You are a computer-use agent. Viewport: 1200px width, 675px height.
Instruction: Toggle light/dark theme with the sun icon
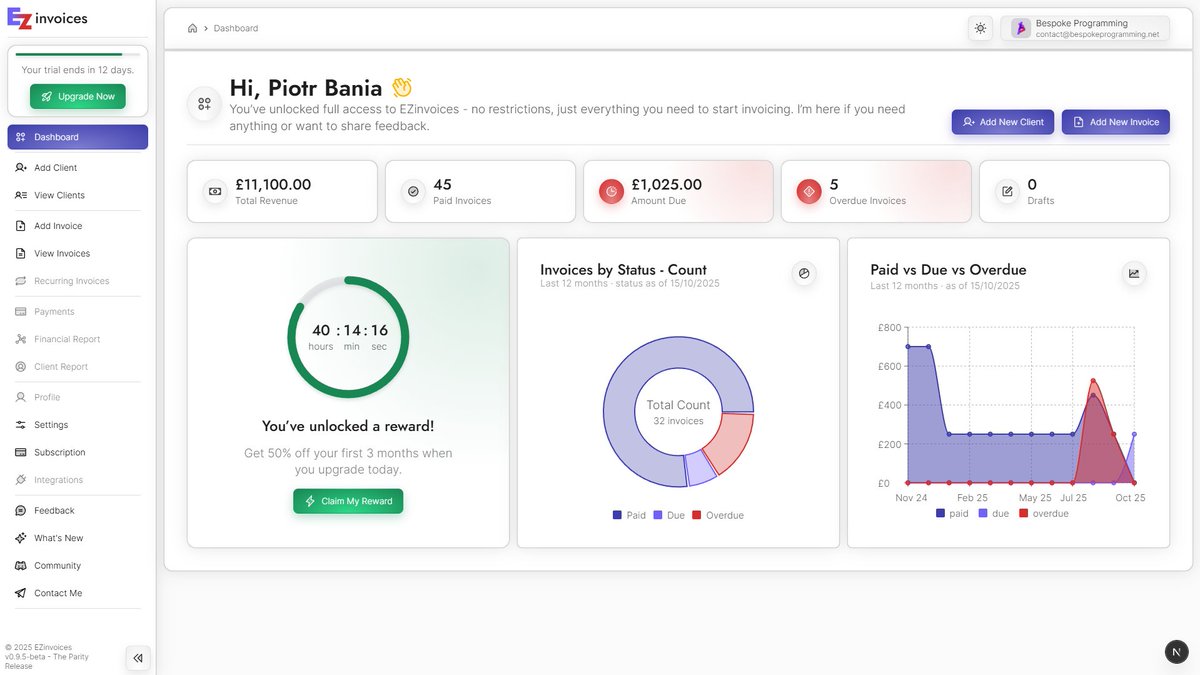tap(980, 28)
